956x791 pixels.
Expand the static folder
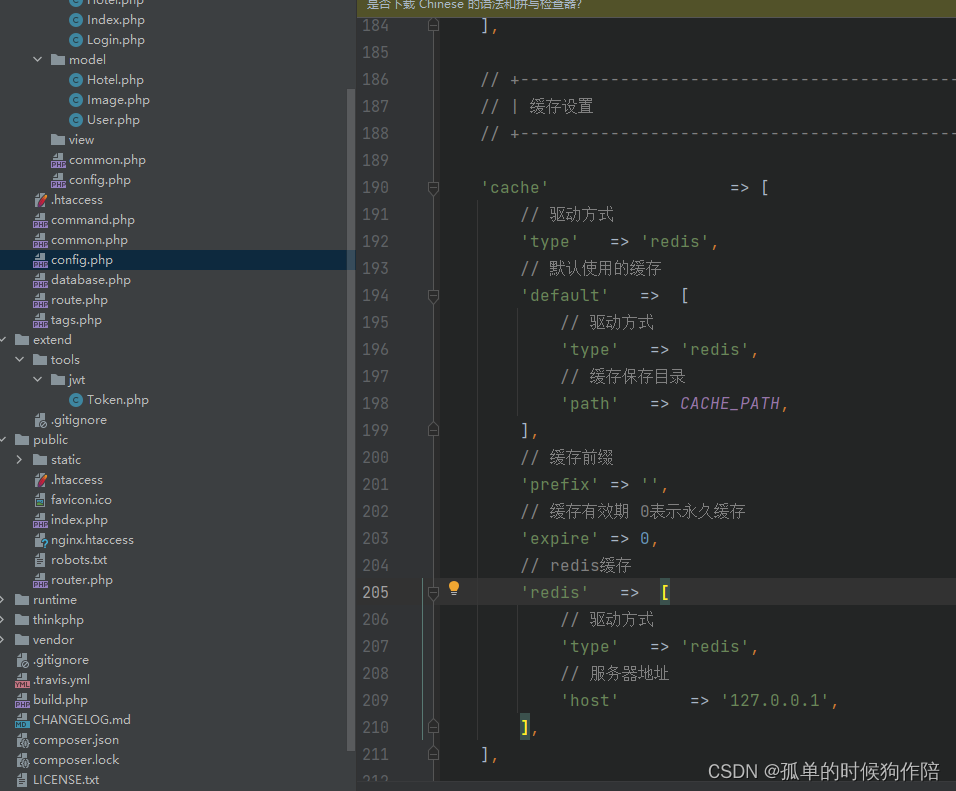pyautogui.click(x=20, y=459)
